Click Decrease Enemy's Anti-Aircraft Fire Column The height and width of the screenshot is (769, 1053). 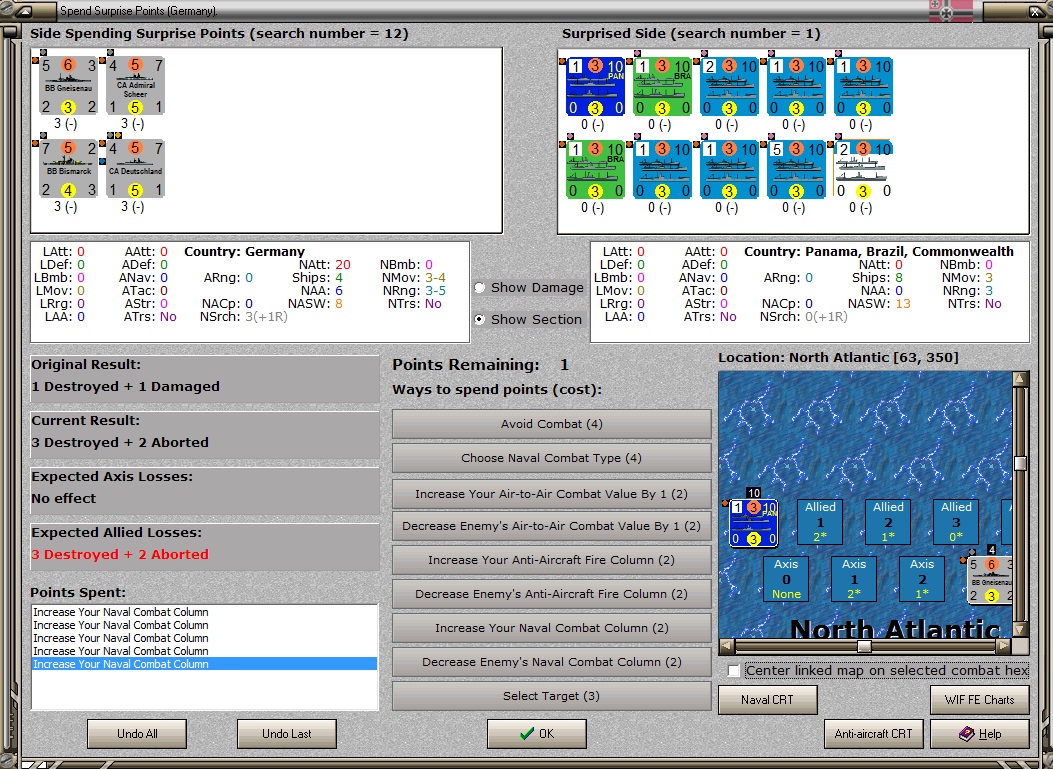coord(551,594)
